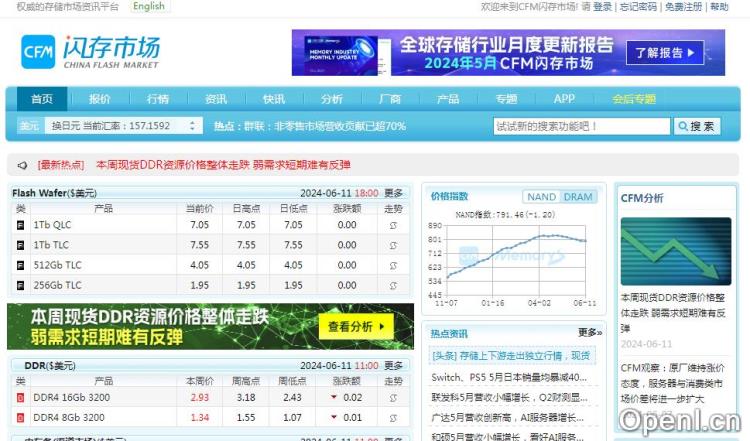Open the hot topic headline about 群联
The image size is (750, 441).
tap(325, 126)
